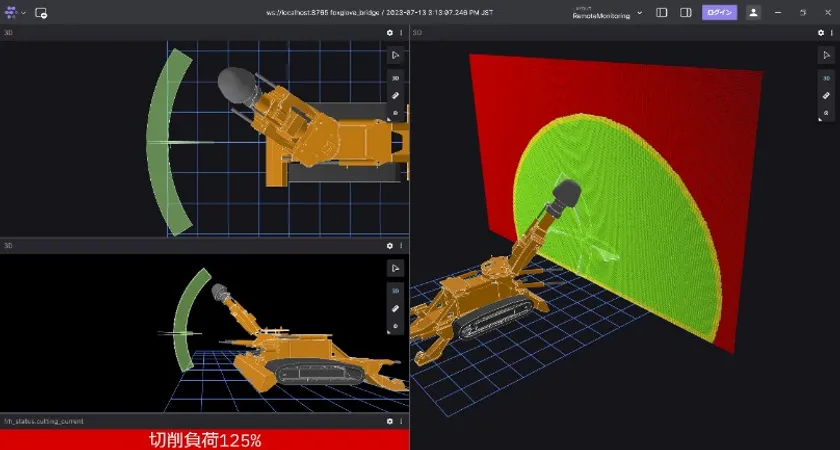Image resolution: width=840 pixels, height=450 pixels.
Task: Toggle 3D camera mode in top-left panel
Action: [x=395, y=77]
